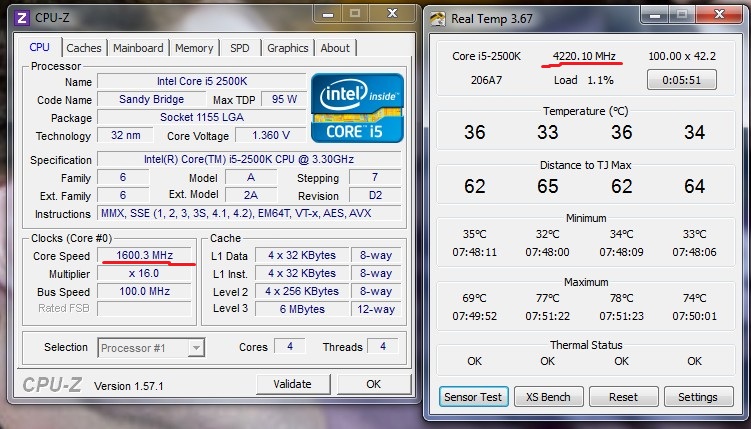751x429 pixels.
Task: Close the CPU-Z window
Action: [x=393, y=14]
